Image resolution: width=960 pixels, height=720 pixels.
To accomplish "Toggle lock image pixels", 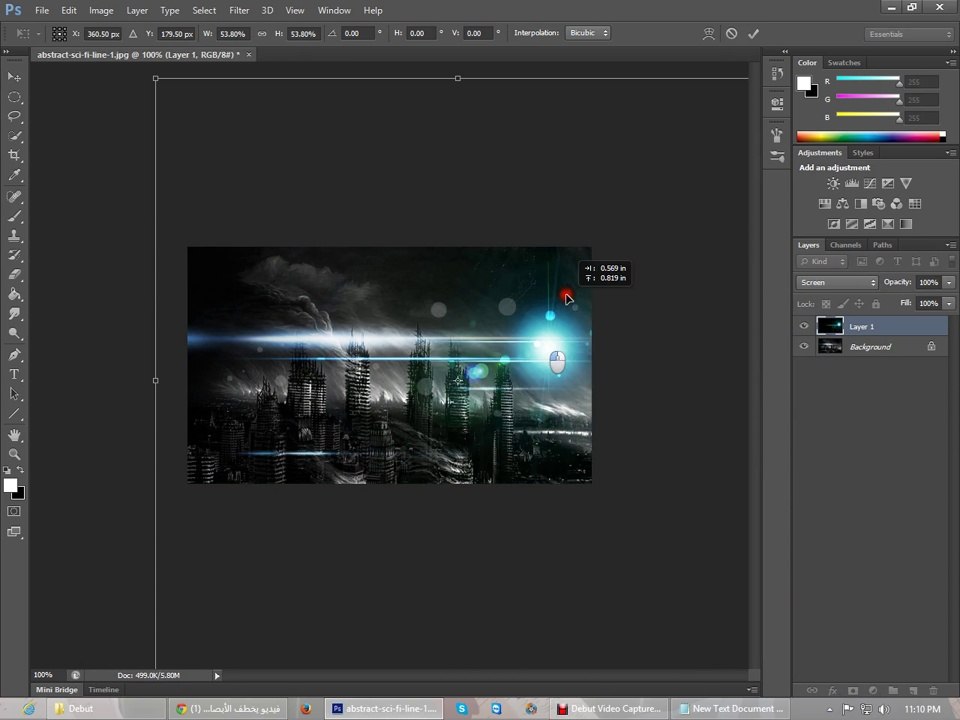I will pyautogui.click(x=843, y=304).
